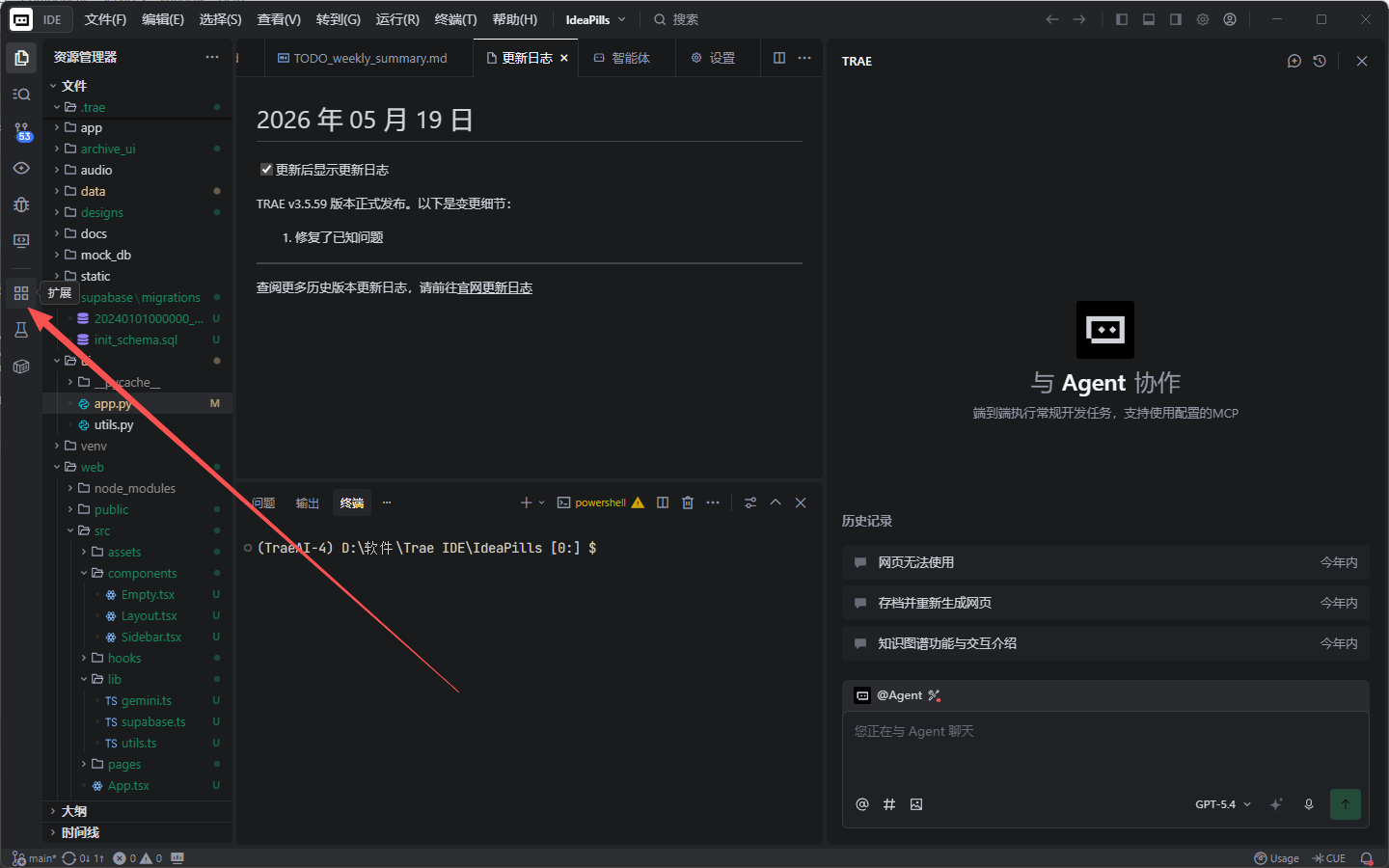Uncheck the 更新后显示更新日志 checkbox

pos(266,170)
